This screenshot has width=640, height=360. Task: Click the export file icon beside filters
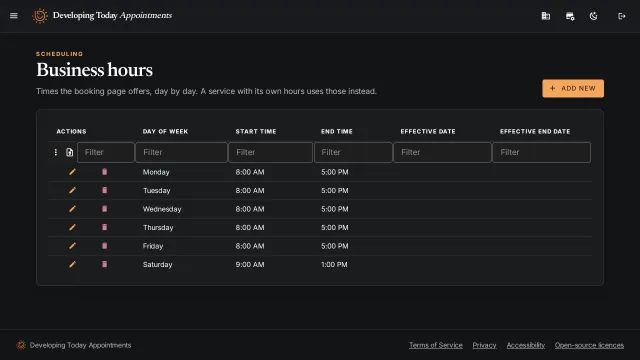coord(69,152)
